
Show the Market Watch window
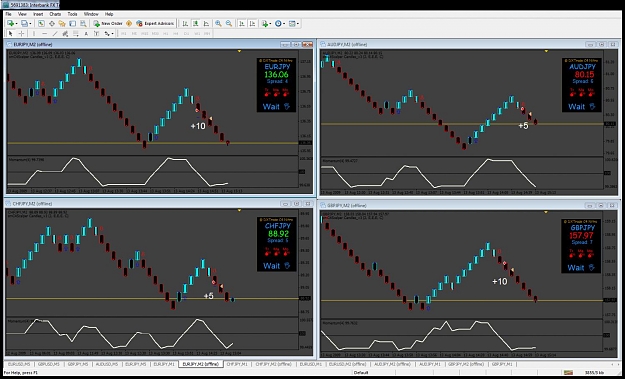(x=41, y=24)
